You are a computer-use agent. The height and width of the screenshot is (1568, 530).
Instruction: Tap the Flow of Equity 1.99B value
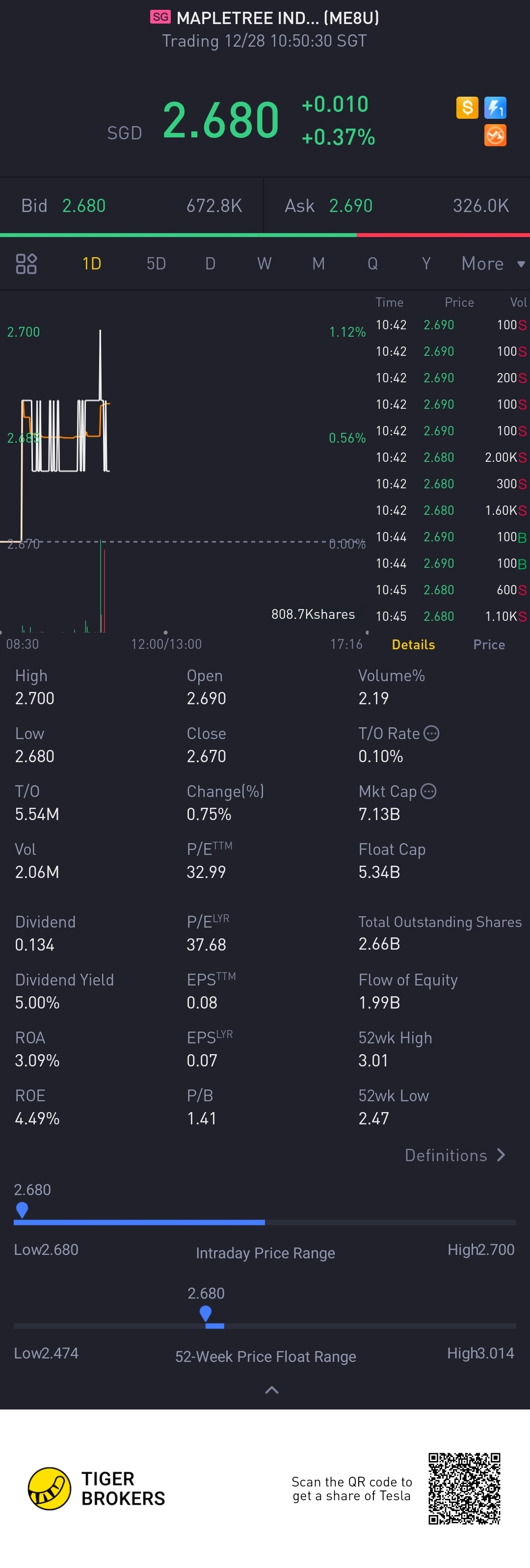click(x=379, y=1003)
